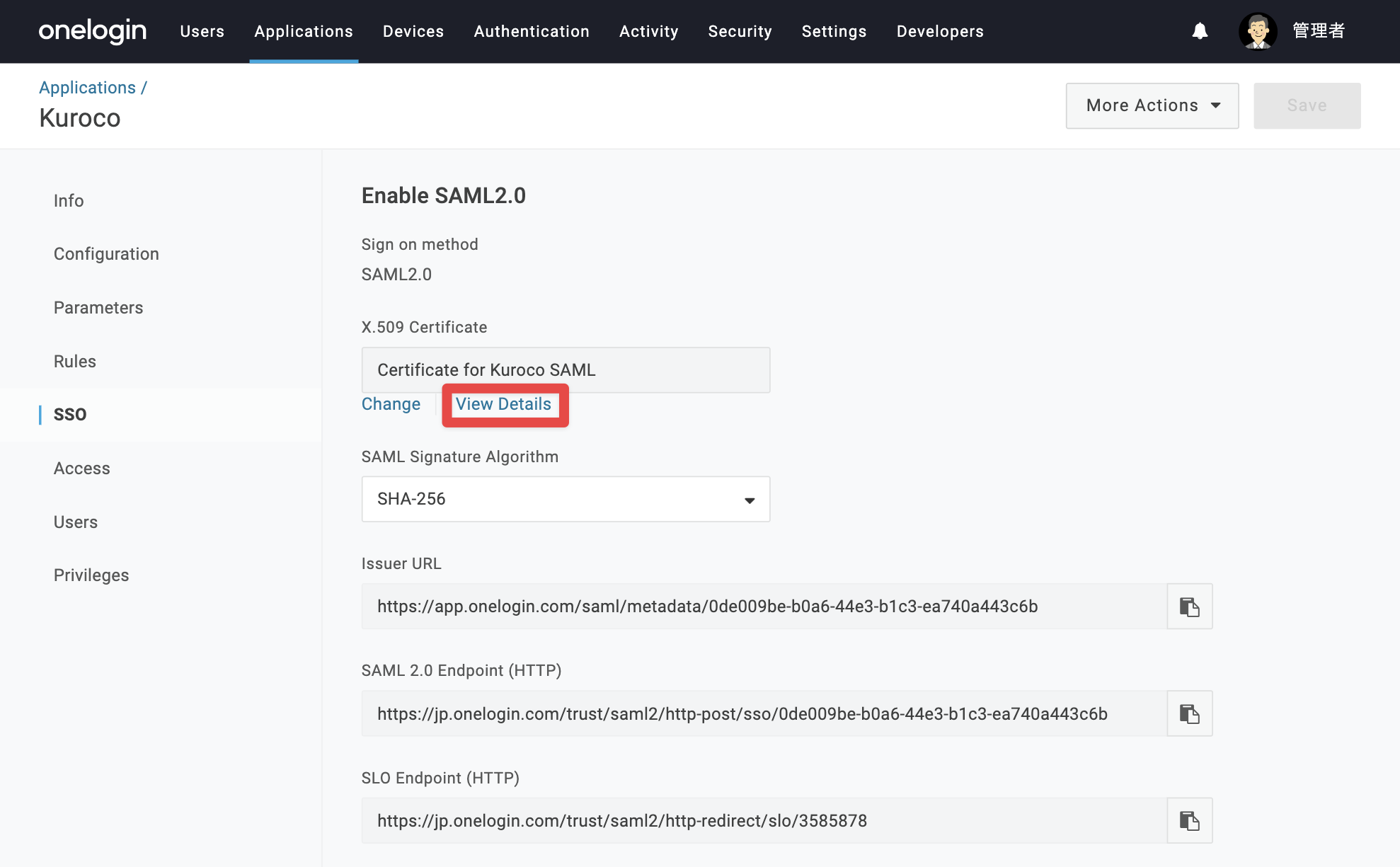Click the Kuroco application title
Screen dimensions: 1400x867
coord(80,118)
